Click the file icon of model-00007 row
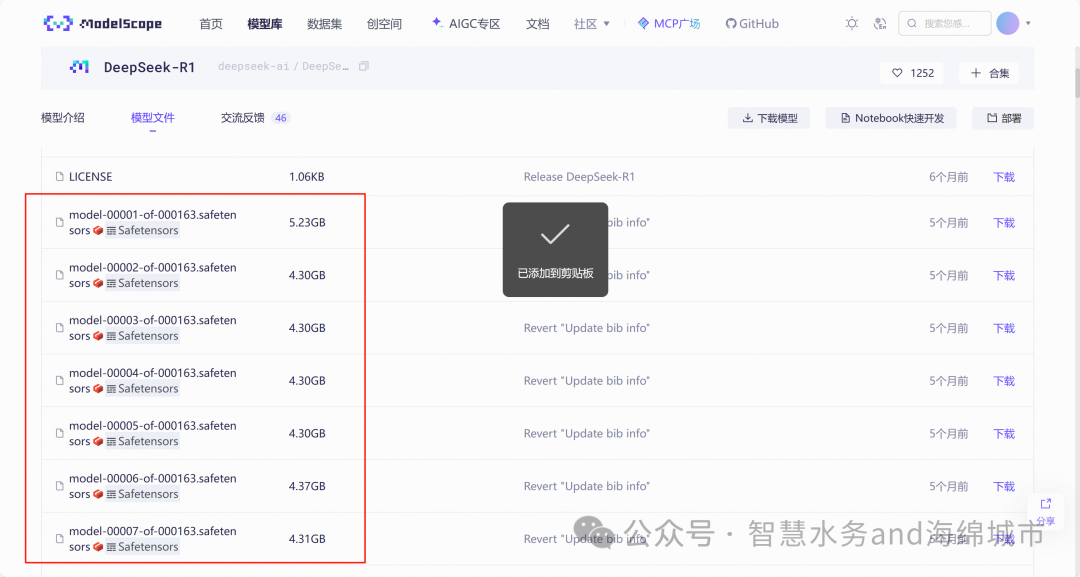The image size is (1080, 577). [59, 538]
